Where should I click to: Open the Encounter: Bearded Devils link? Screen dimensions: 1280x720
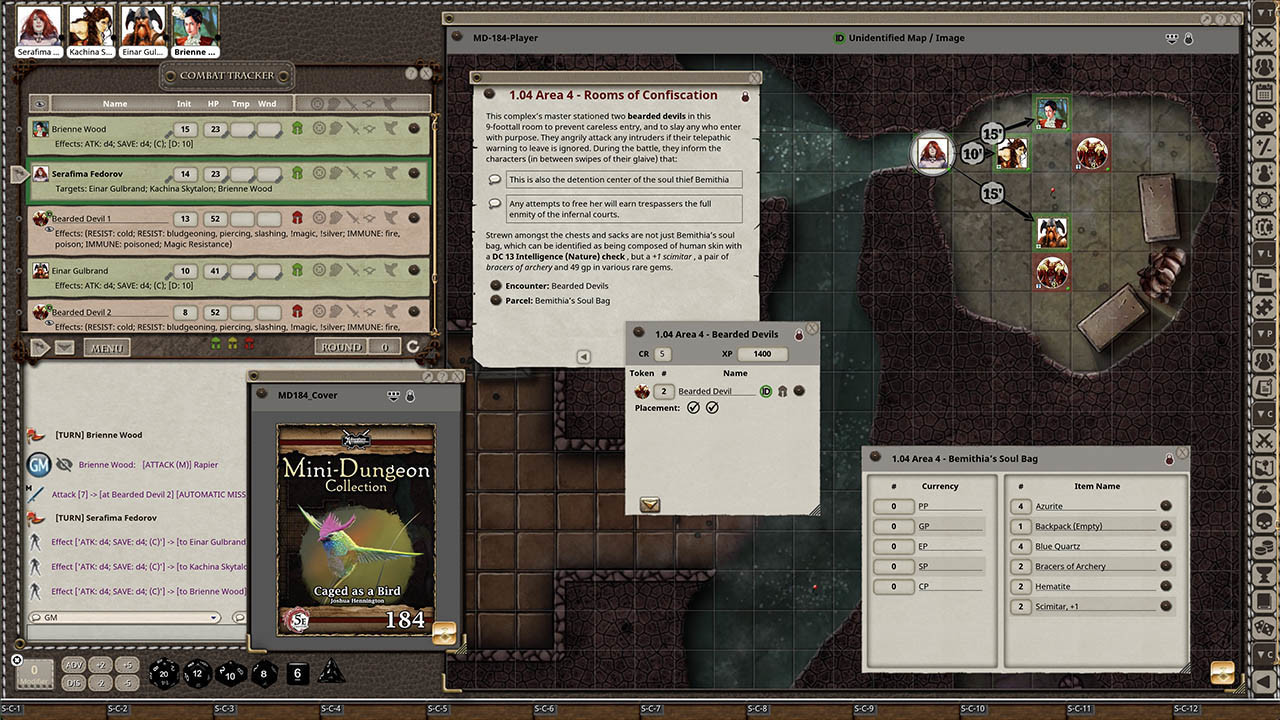point(497,286)
